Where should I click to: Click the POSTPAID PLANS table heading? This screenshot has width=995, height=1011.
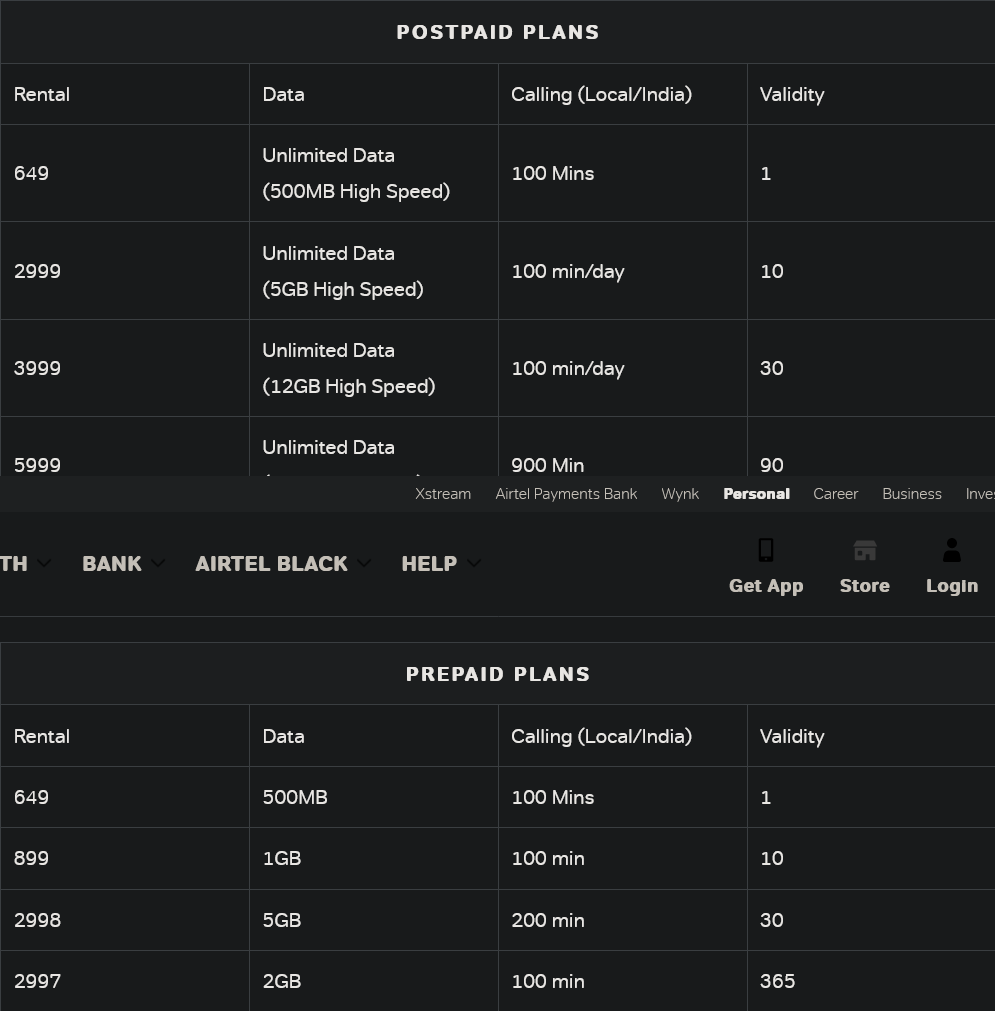coord(498,32)
